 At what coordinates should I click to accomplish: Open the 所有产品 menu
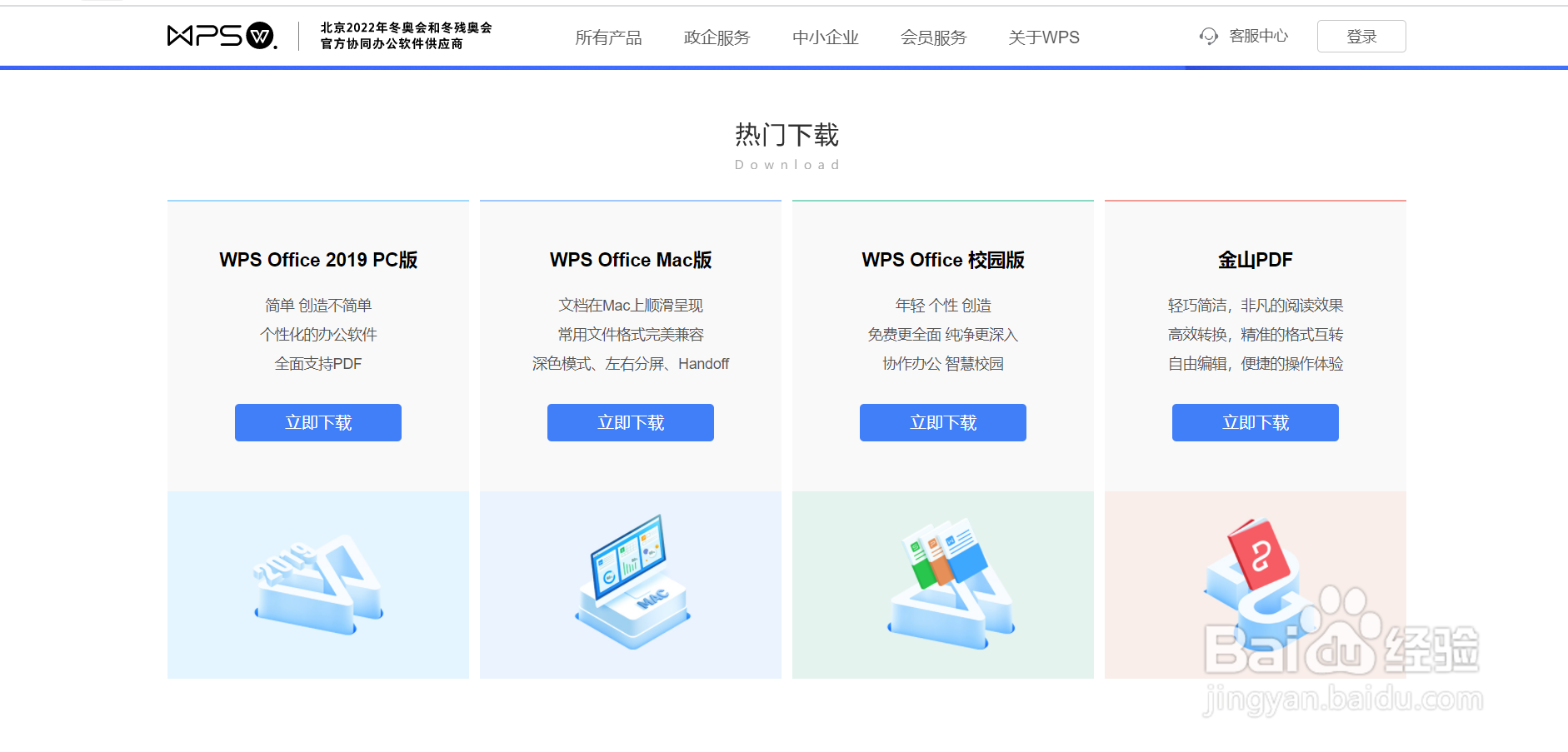pos(609,37)
